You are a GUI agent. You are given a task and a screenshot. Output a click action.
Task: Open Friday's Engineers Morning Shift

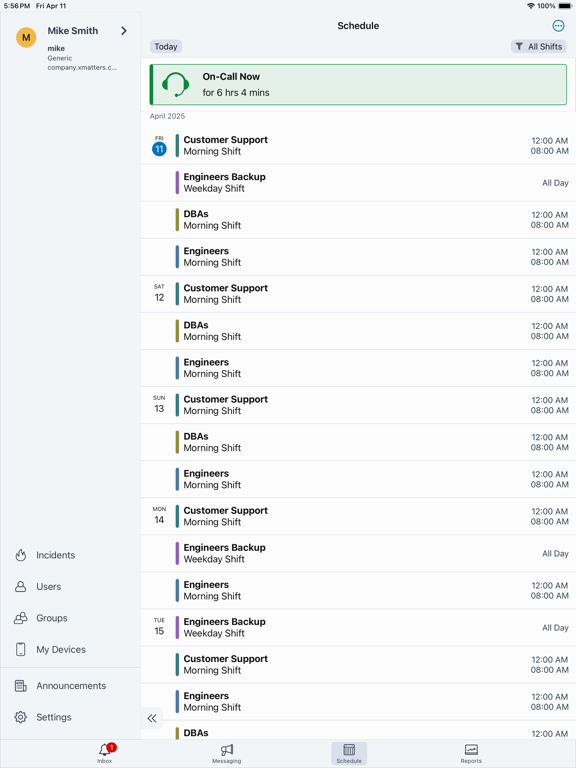(358, 257)
